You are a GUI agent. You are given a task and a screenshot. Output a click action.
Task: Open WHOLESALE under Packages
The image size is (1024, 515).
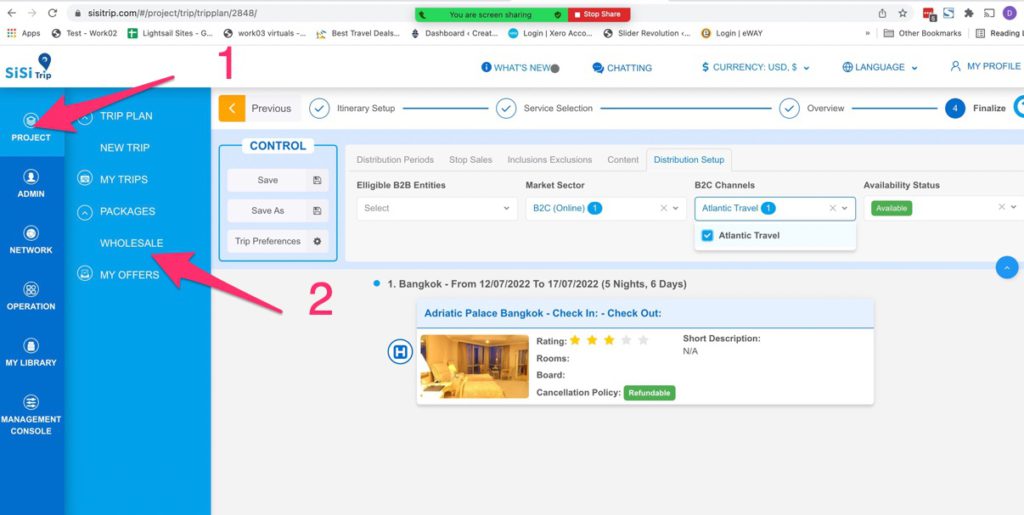tap(131, 243)
